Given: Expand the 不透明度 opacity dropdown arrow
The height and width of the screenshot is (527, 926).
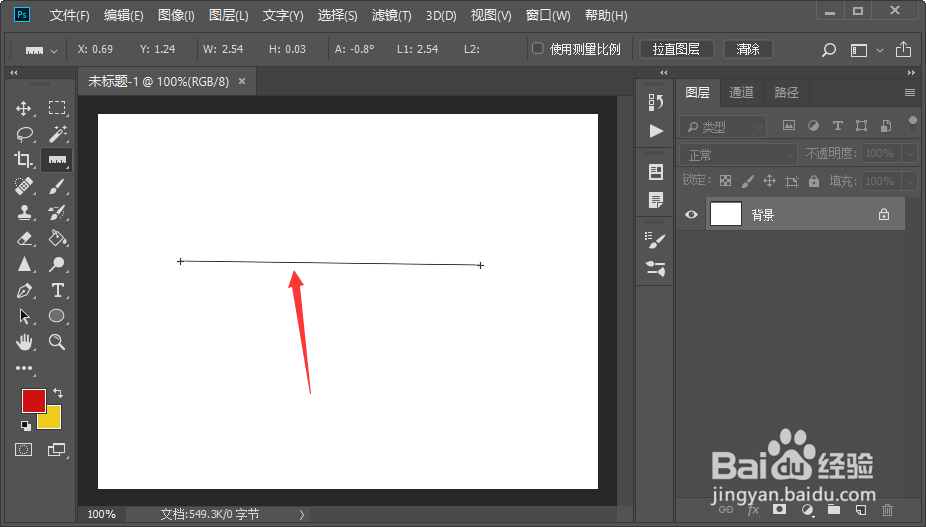Looking at the screenshot, I should point(909,154).
